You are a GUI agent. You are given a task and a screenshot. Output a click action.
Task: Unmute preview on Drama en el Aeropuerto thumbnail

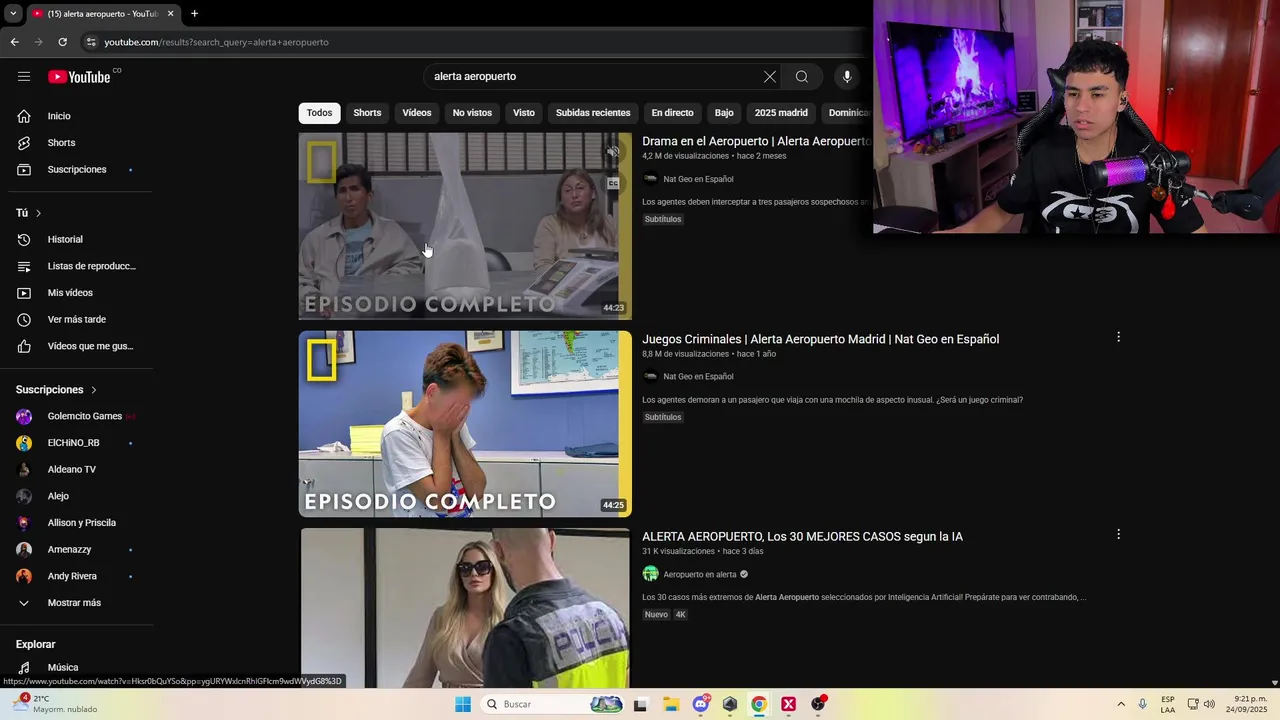613,153
